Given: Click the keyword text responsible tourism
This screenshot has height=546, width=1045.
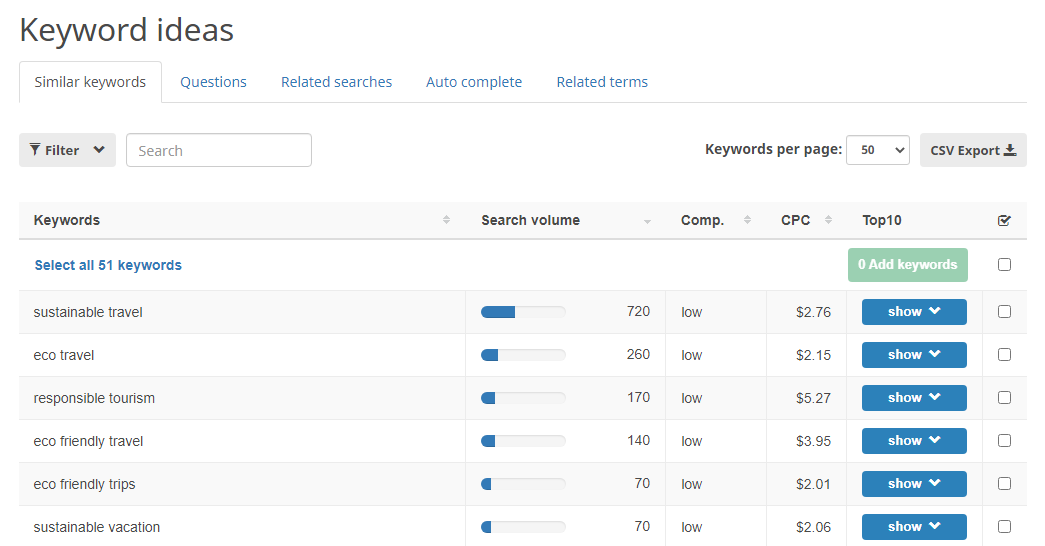Looking at the screenshot, I should [94, 398].
